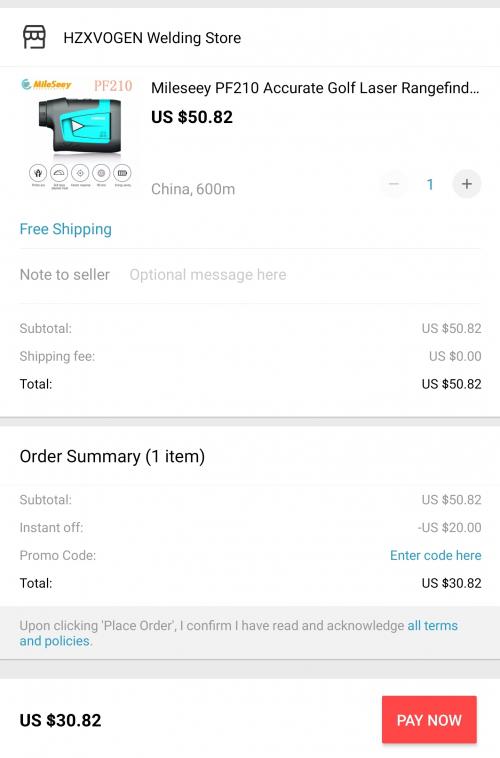Open the Free Shipping options
The width and height of the screenshot is (500, 758).
(x=66, y=229)
